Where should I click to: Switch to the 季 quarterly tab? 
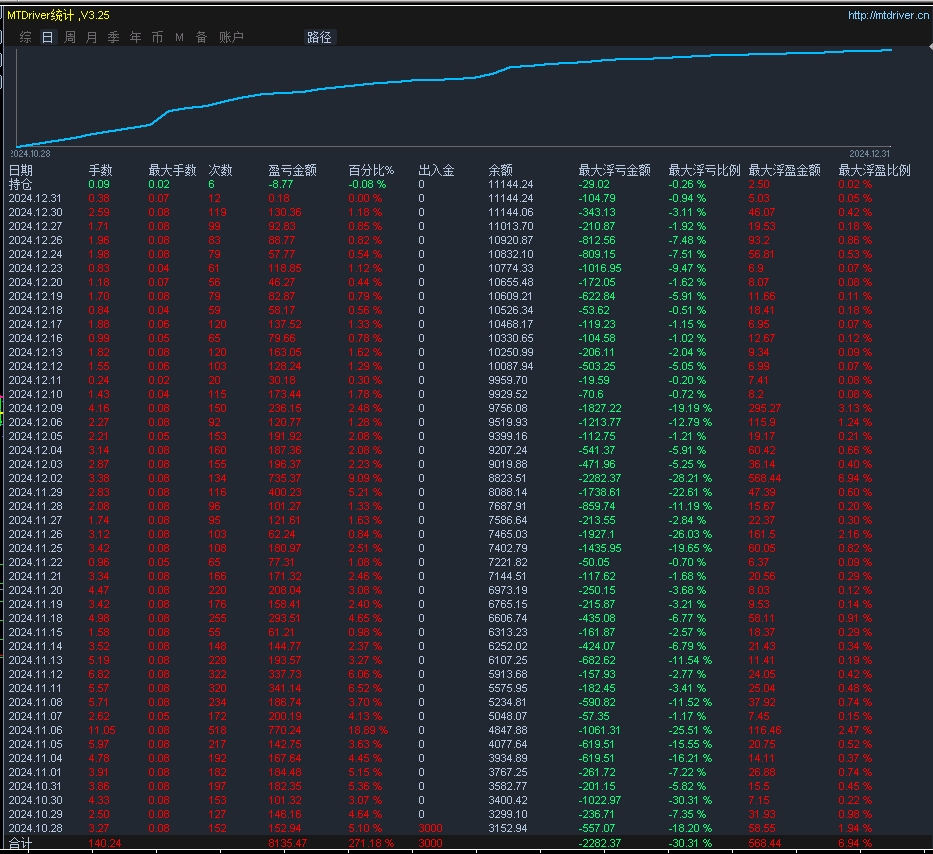coord(114,37)
